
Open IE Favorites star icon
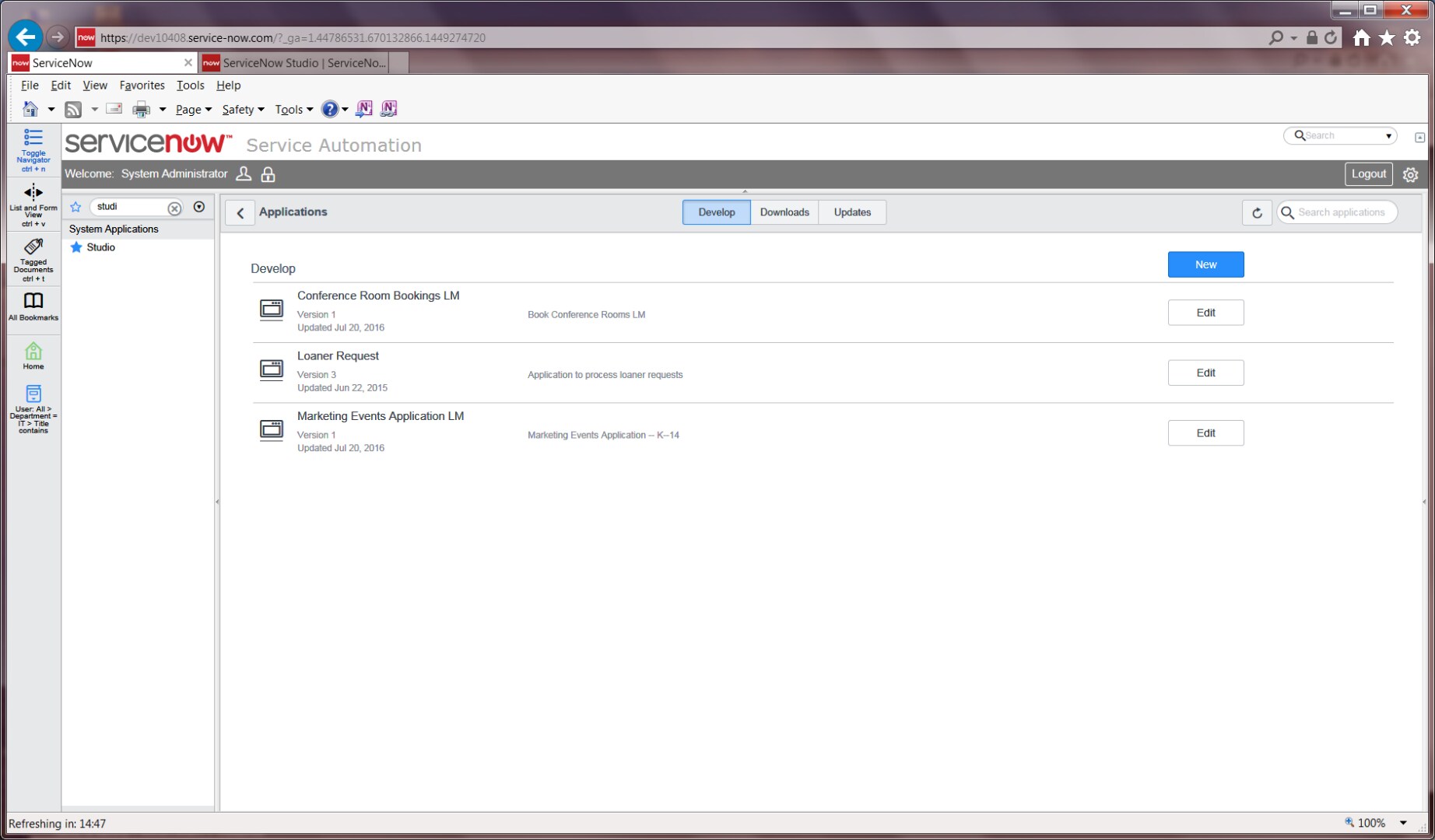click(1387, 37)
